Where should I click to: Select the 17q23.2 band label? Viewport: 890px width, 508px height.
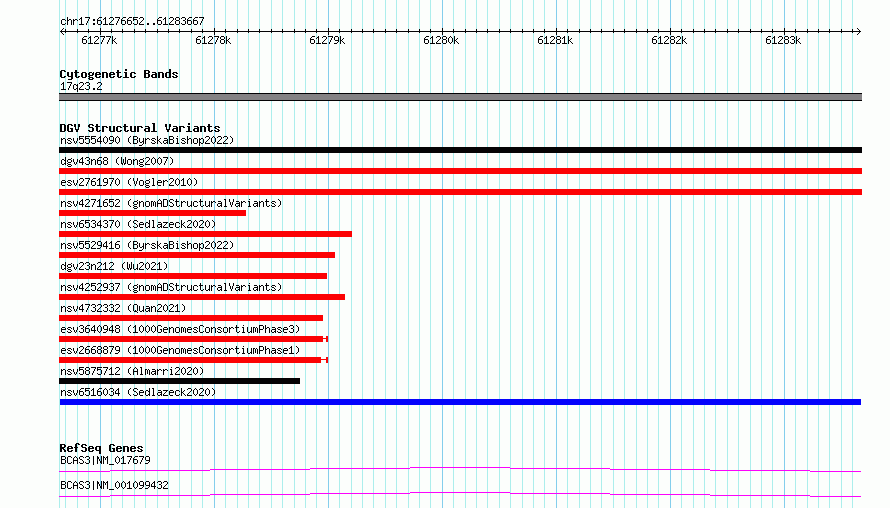pos(81,86)
